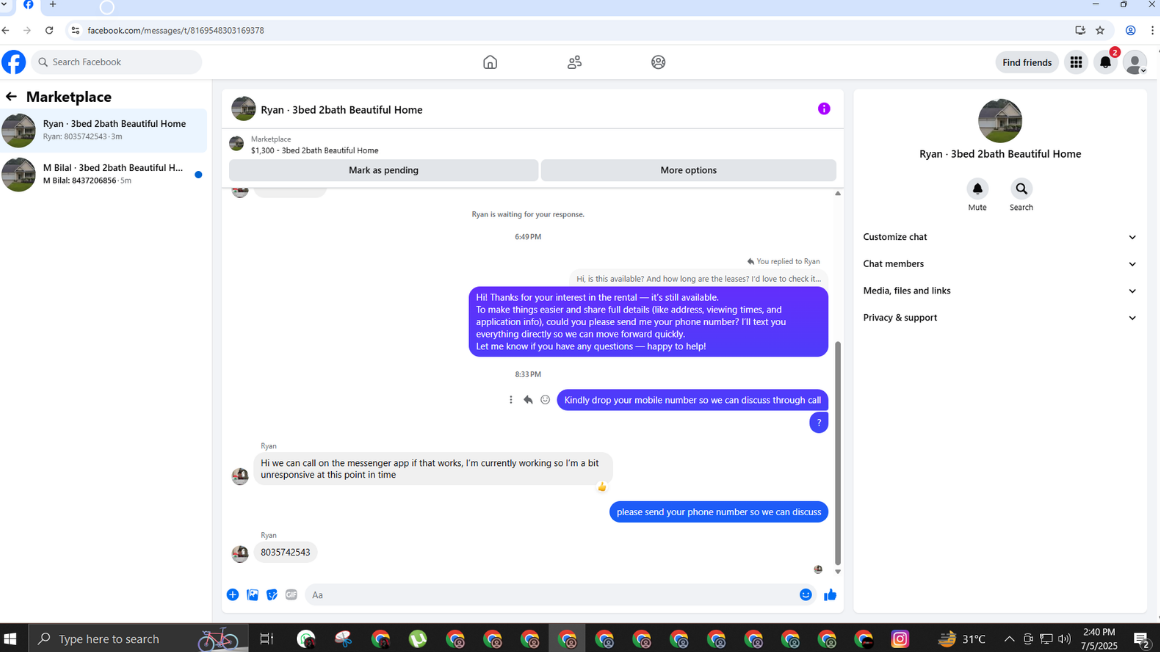This screenshot has width=1160, height=652.
Task: Open the Instagram app on the taskbar
Action: click(900, 639)
